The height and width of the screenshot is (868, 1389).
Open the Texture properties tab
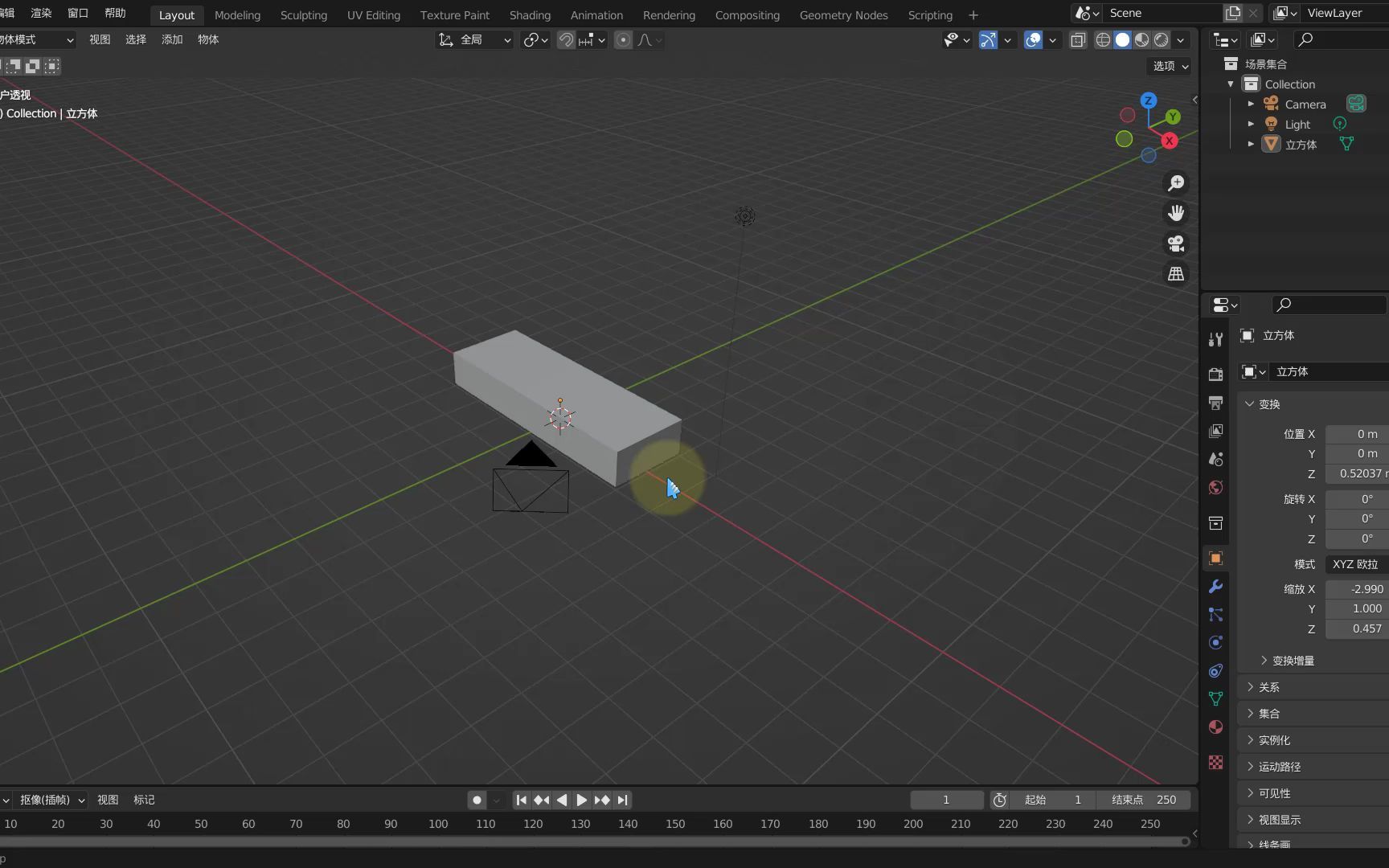(x=1215, y=762)
